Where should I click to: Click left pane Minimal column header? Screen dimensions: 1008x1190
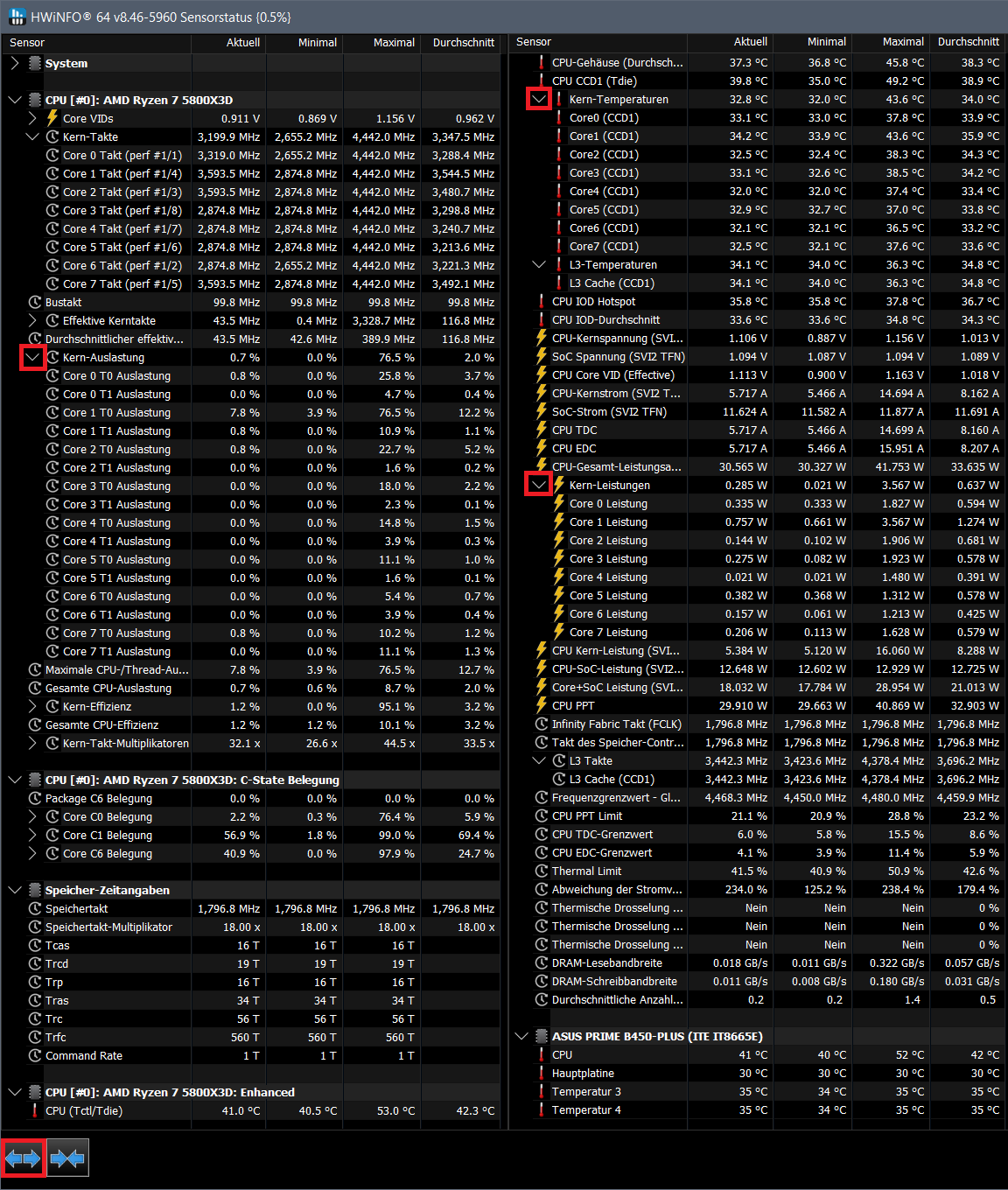pyautogui.click(x=305, y=42)
